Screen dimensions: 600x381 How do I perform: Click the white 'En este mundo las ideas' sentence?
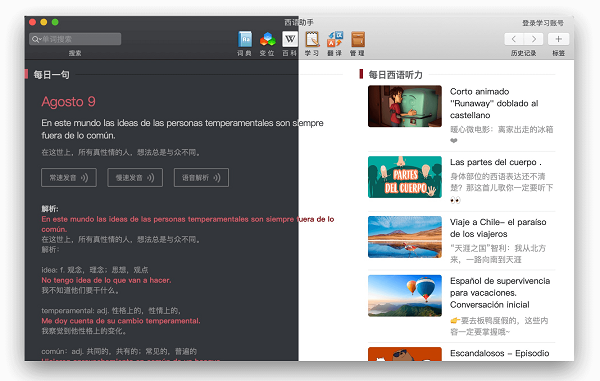[182, 129]
